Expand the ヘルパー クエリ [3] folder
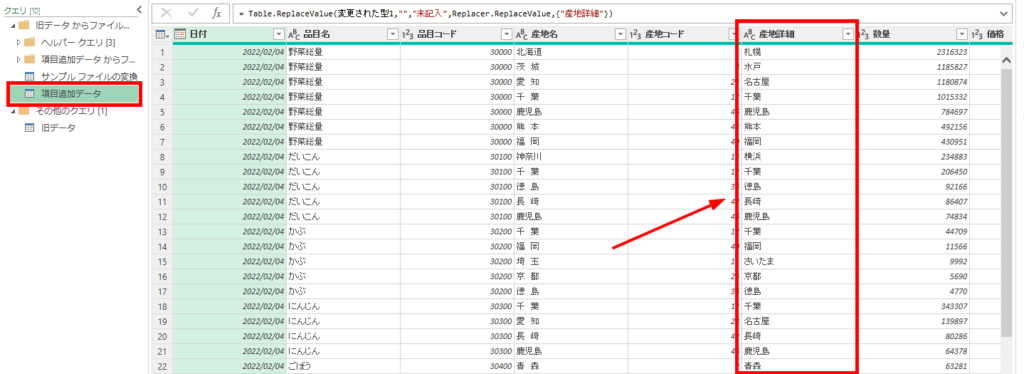This screenshot has height=374, width=1024. (x=19, y=42)
